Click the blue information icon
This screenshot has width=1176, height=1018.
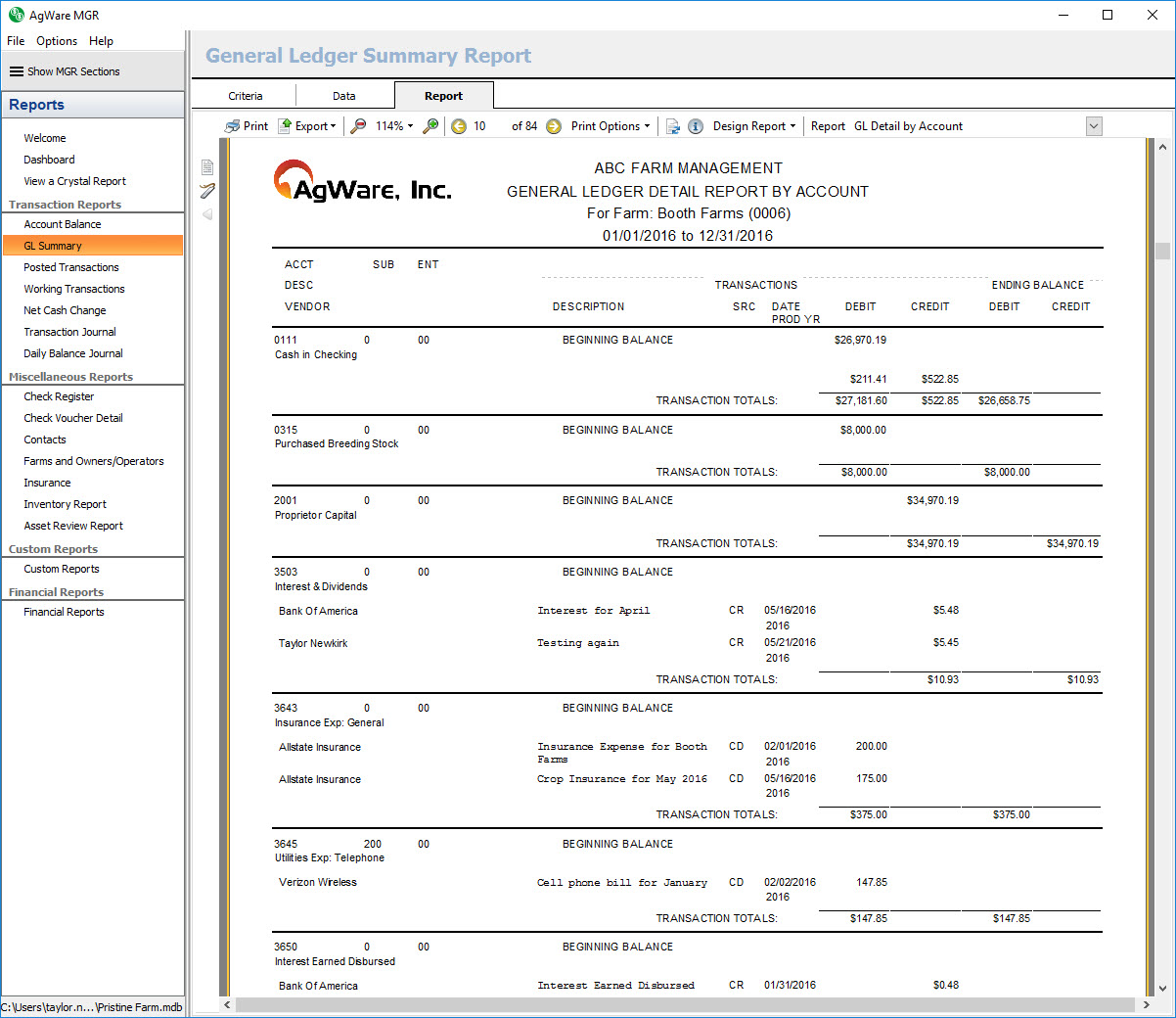click(x=696, y=126)
